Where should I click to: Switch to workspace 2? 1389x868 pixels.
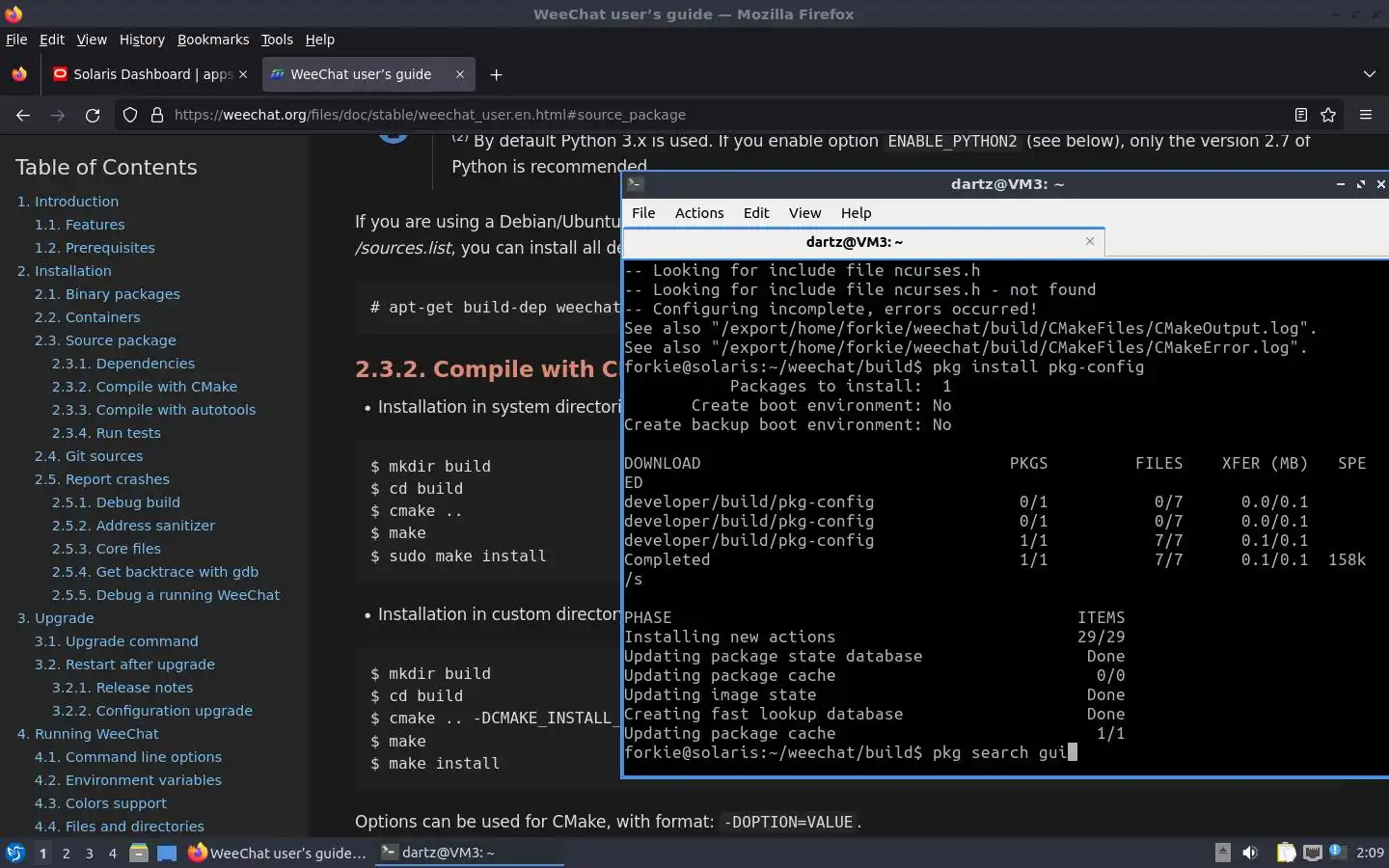coord(66,853)
